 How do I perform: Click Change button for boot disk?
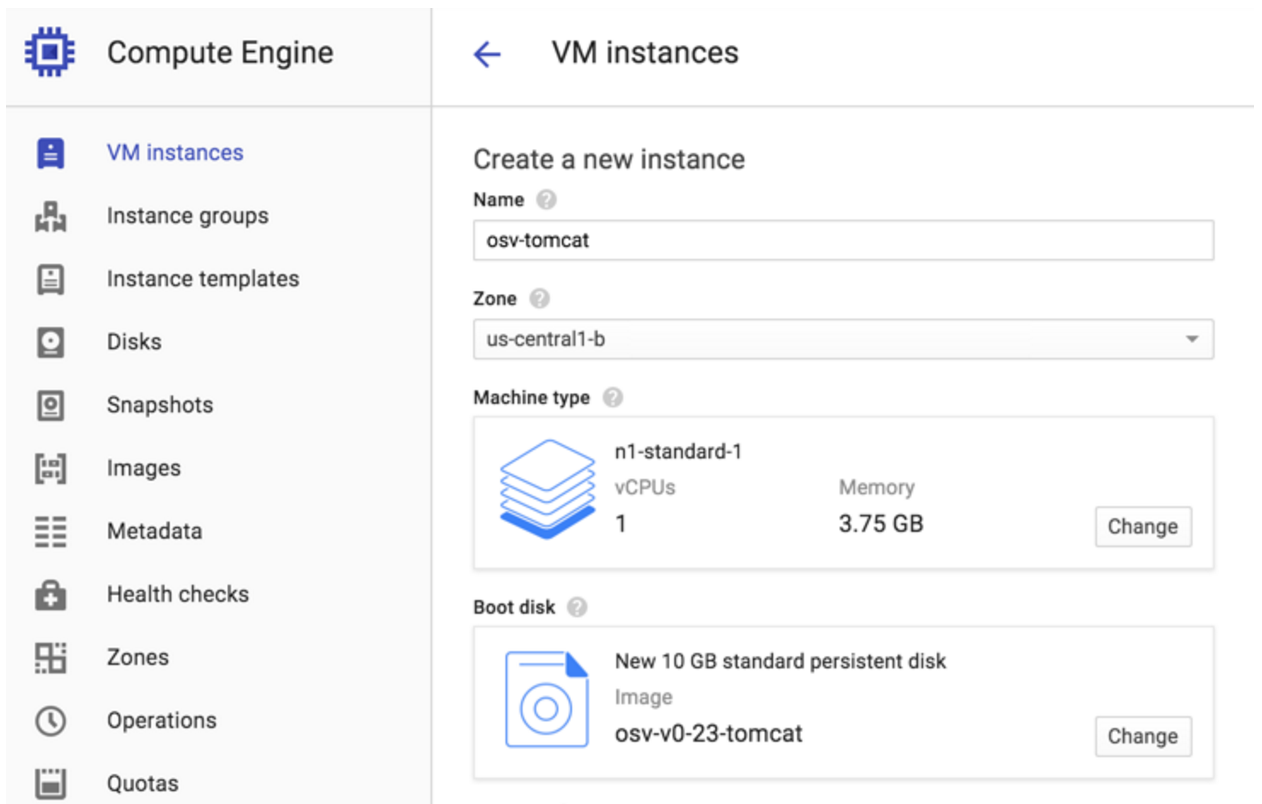pyautogui.click(x=1142, y=736)
